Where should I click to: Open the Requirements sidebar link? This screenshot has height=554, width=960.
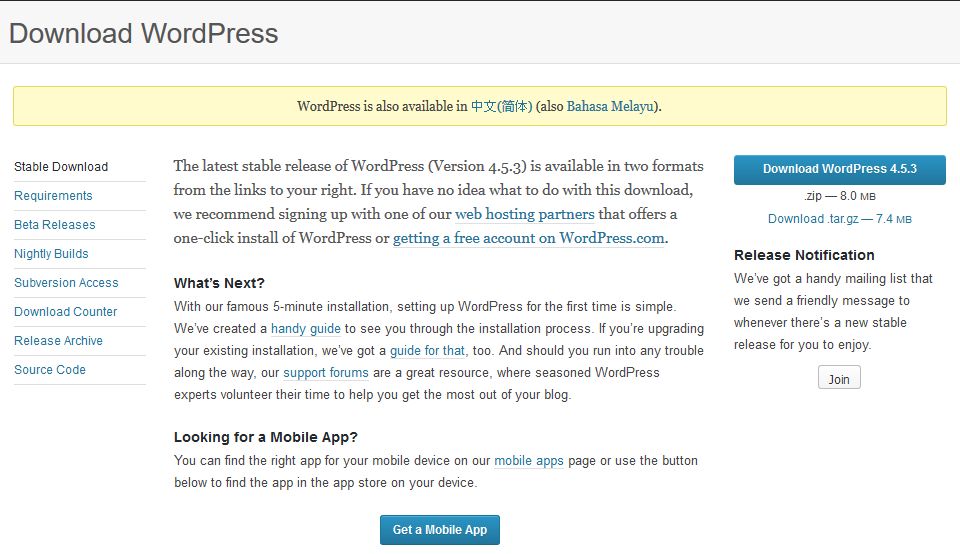[53, 196]
